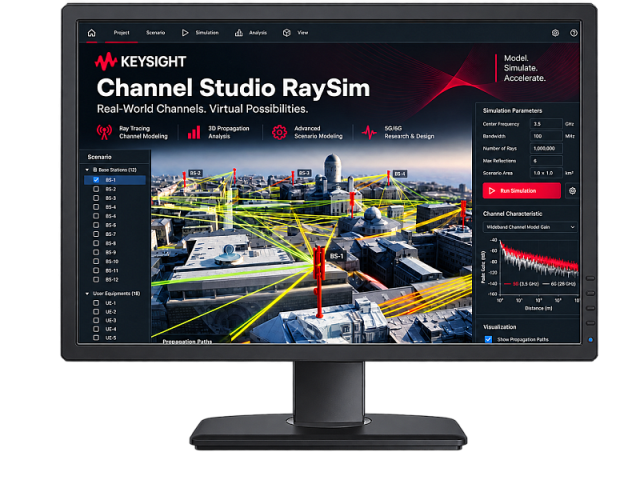Image resolution: width=640 pixels, height=480 pixels.
Task: Click the Keysight logo
Action: click(x=141, y=62)
